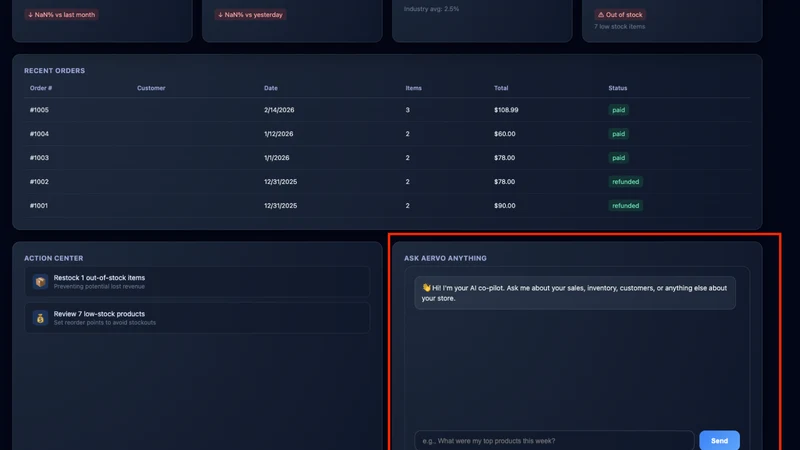The image size is (800, 450).
Task: Click the Status column header
Action: click(x=618, y=88)
